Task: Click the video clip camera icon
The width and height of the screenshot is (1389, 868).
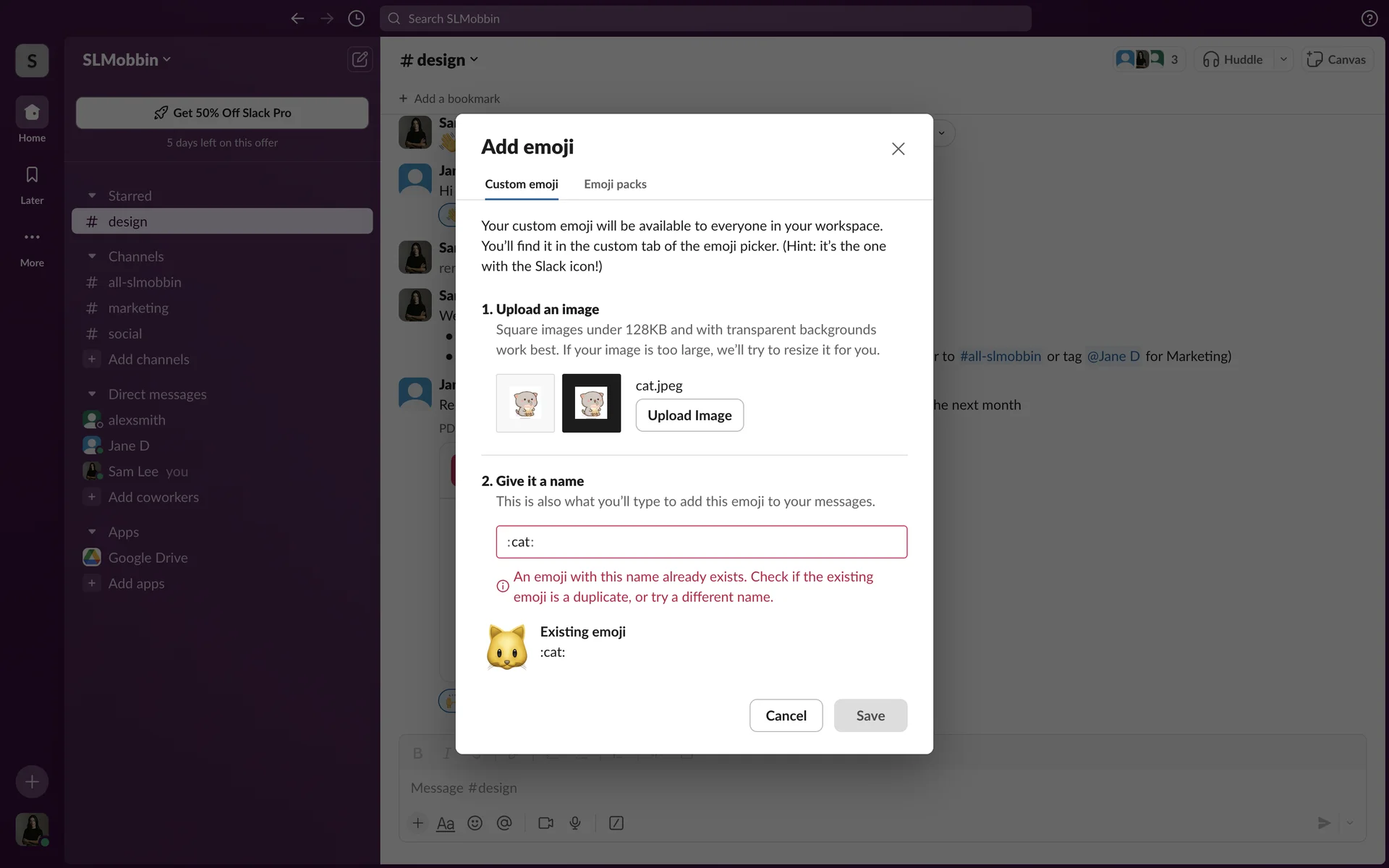Action: click(545, 823)
